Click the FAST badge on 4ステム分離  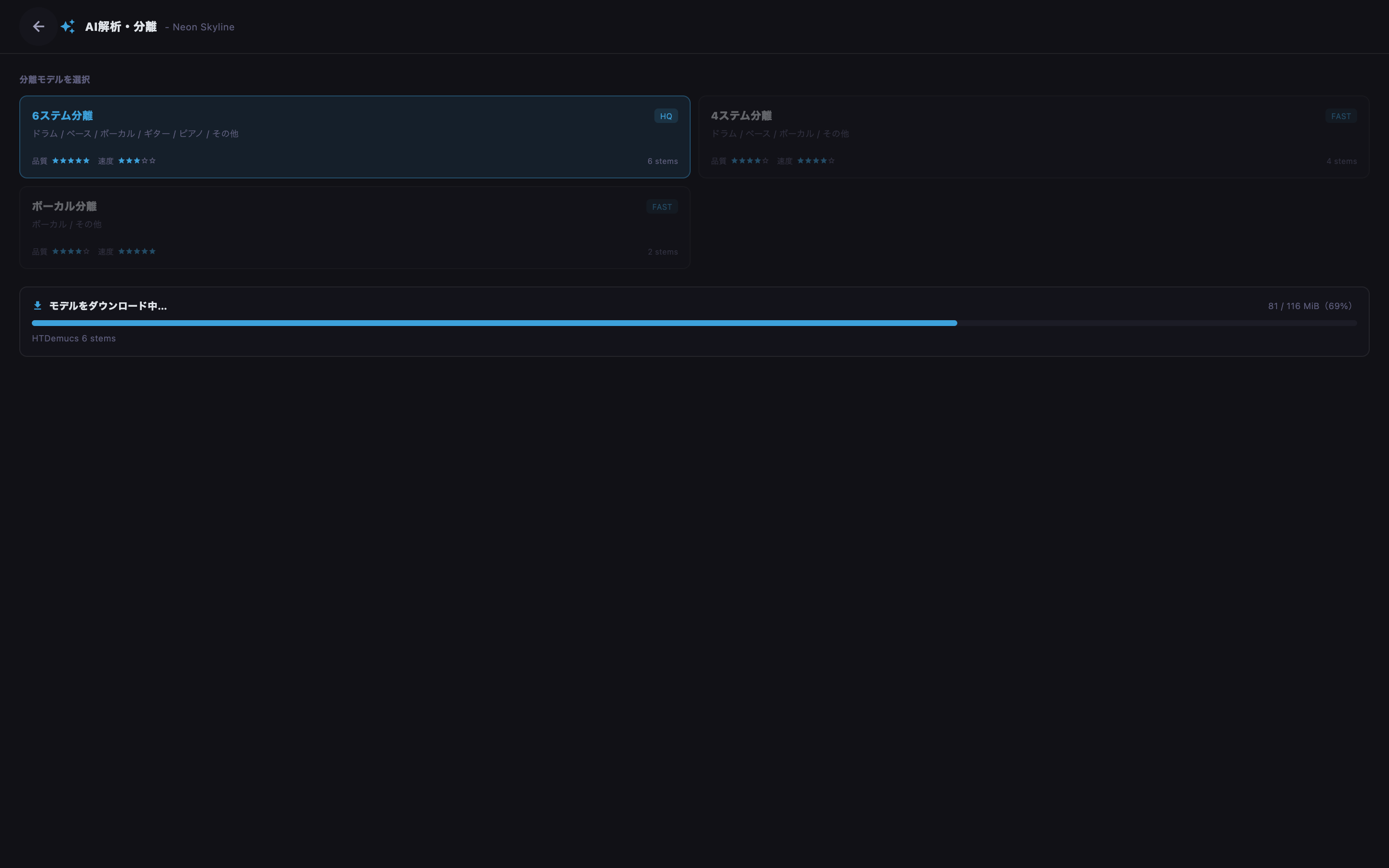point(1341,116)
